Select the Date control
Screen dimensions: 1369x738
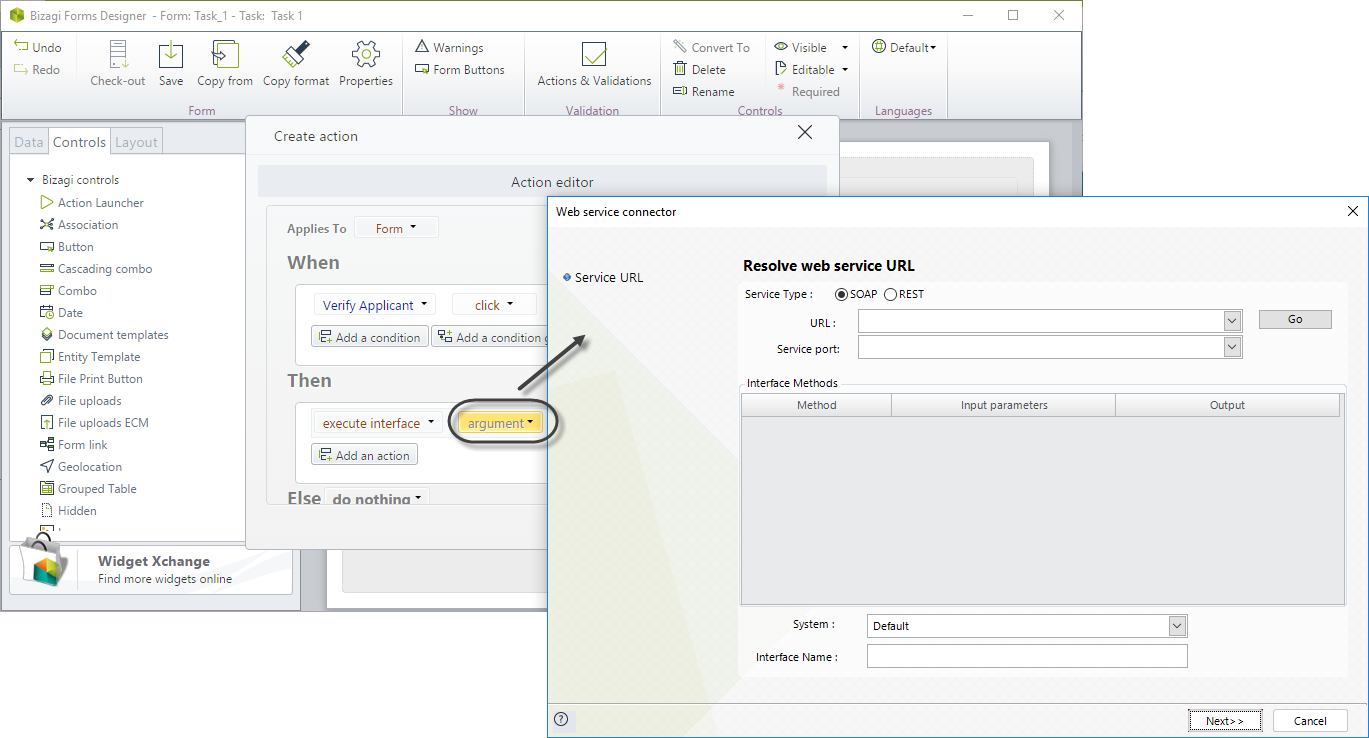point(61,312)
